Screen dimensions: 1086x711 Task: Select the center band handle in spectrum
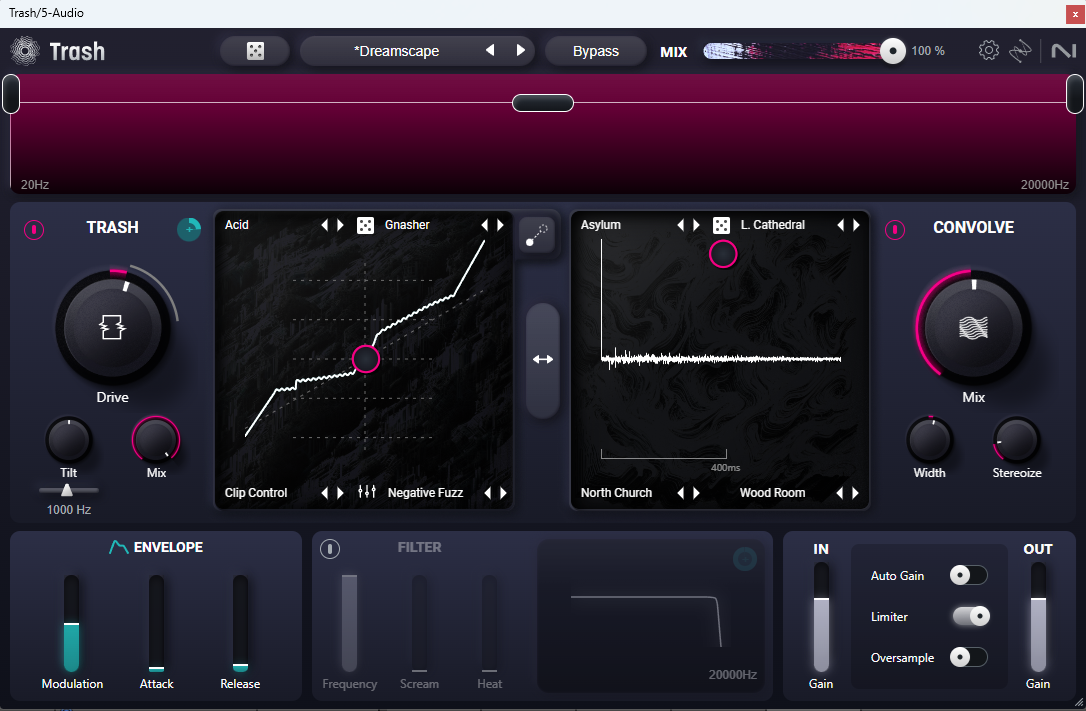[543, 103]
